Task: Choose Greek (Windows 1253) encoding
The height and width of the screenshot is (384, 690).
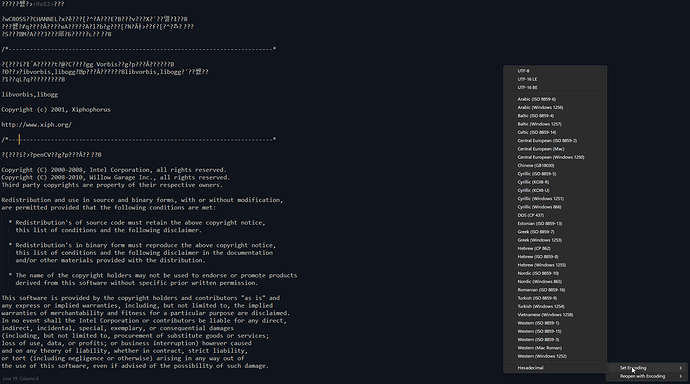Action: click(555, 240)
